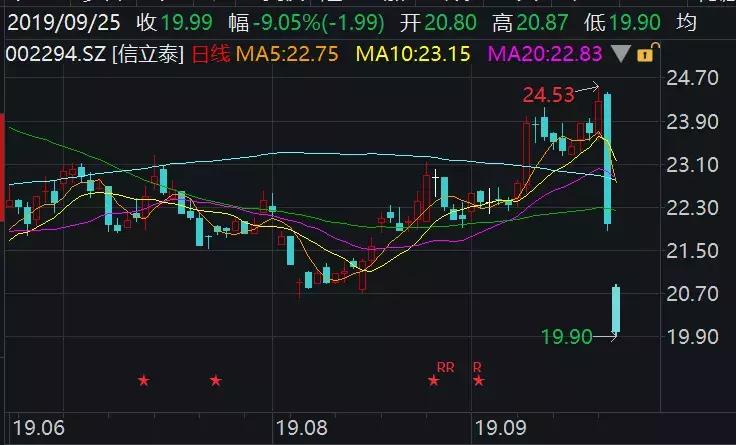Select the star marker below single R label
Screen dimensions: 736x445
478,380
